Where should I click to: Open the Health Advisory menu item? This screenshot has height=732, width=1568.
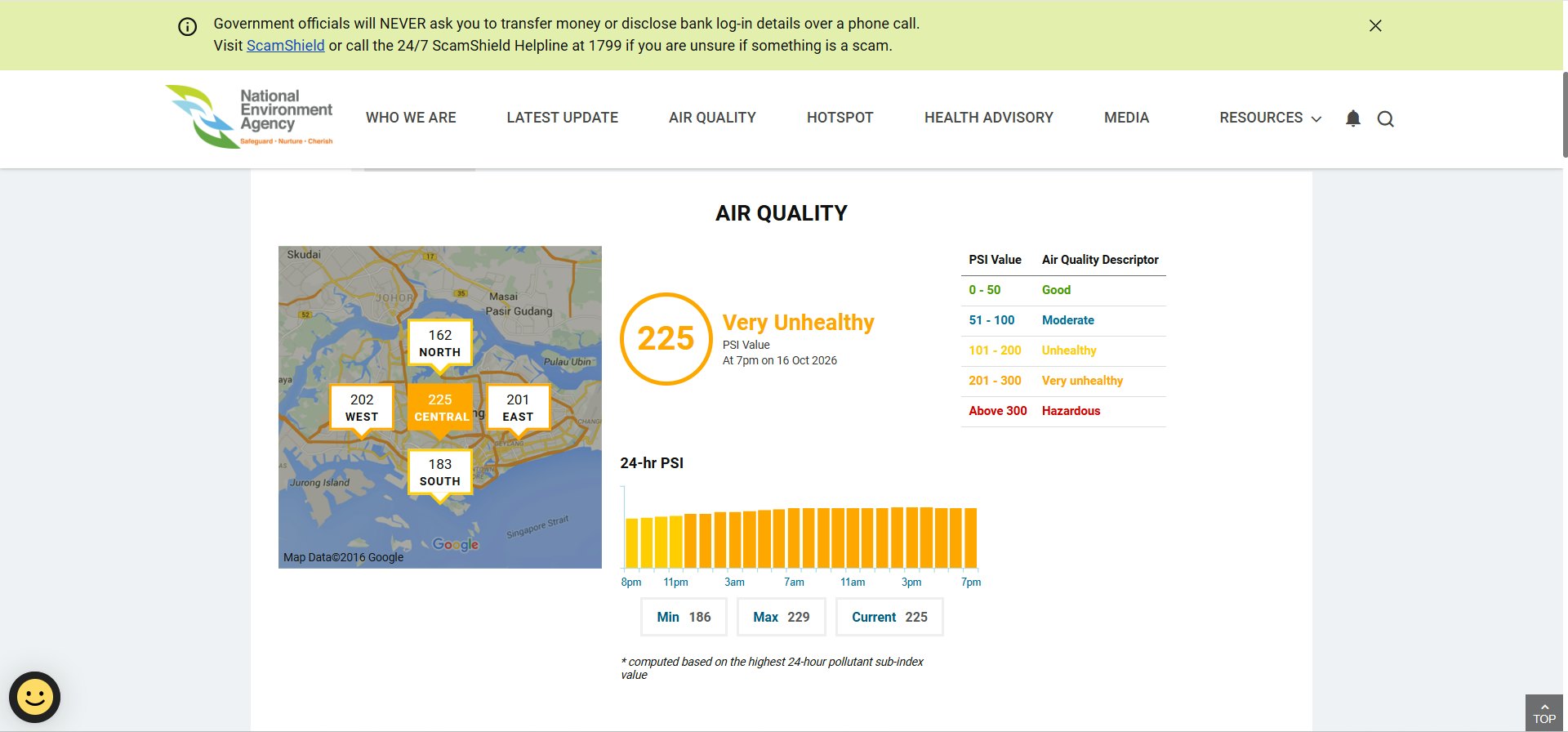[x=989, y=118]
